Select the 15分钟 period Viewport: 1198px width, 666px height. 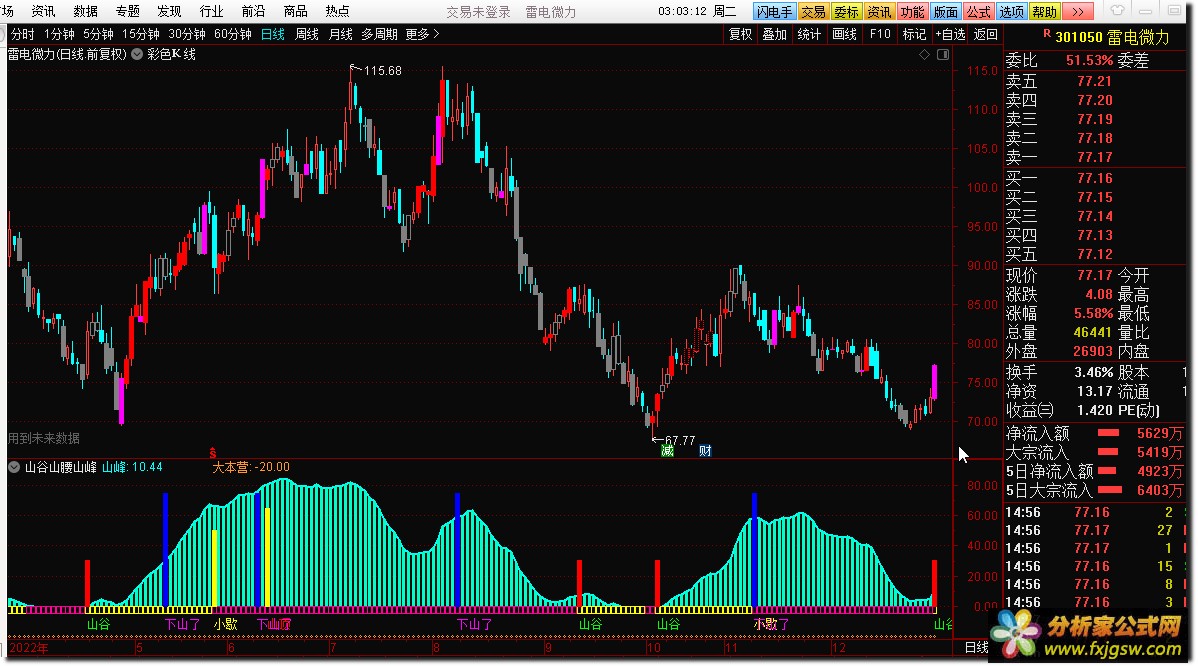point(141,34)
